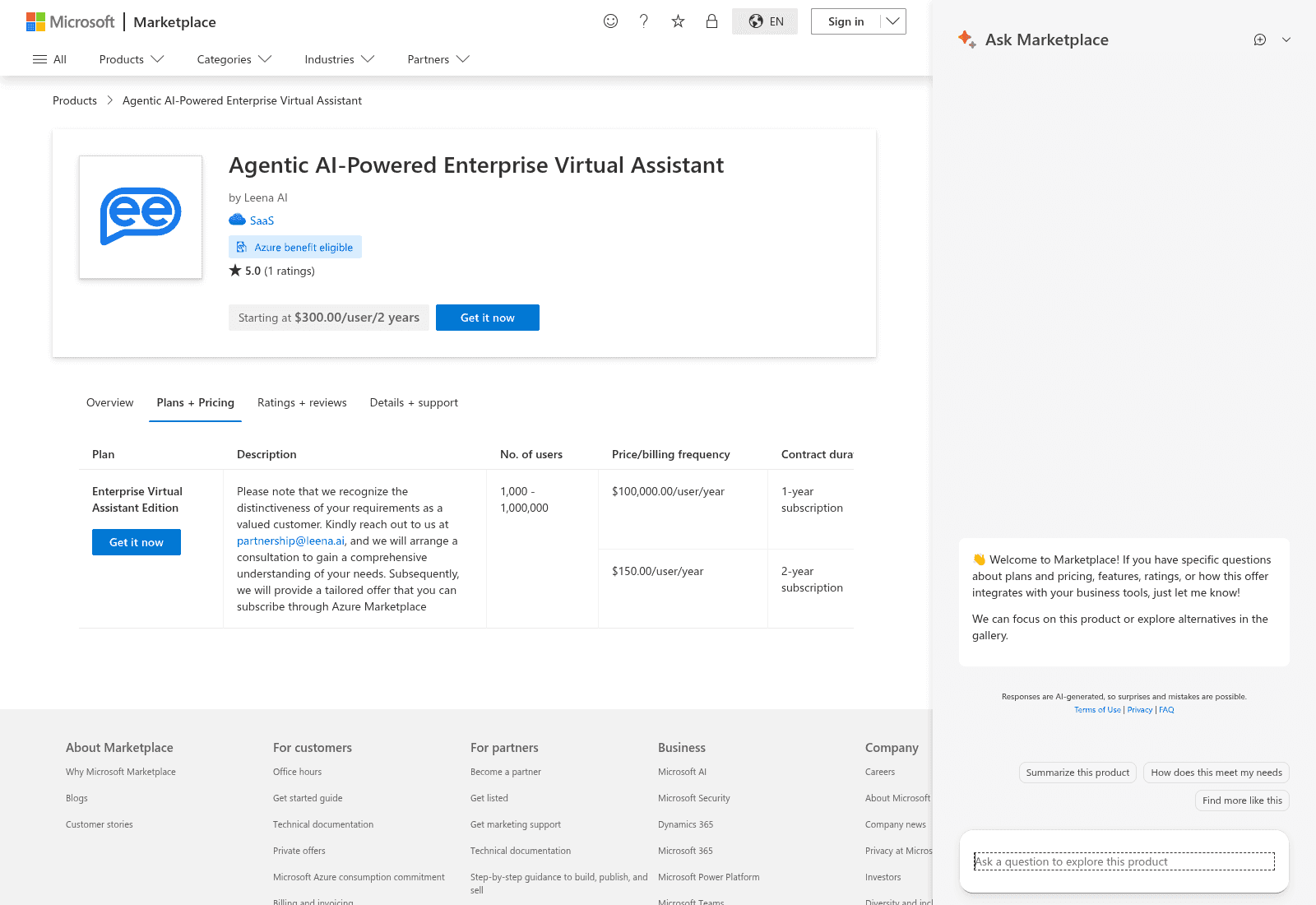Click Get it now under Enterprise plan
The width and height of the screenshot is (1316, 905).
point(137,542)
